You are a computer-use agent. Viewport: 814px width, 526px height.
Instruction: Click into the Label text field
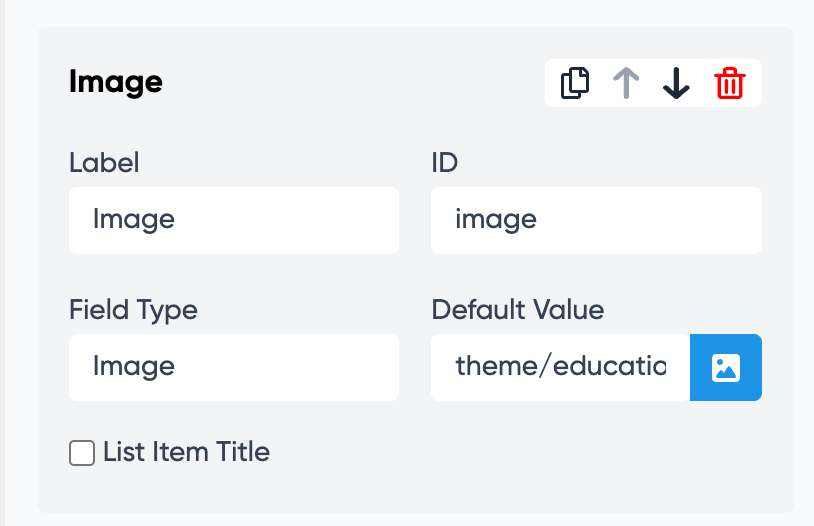233,220
